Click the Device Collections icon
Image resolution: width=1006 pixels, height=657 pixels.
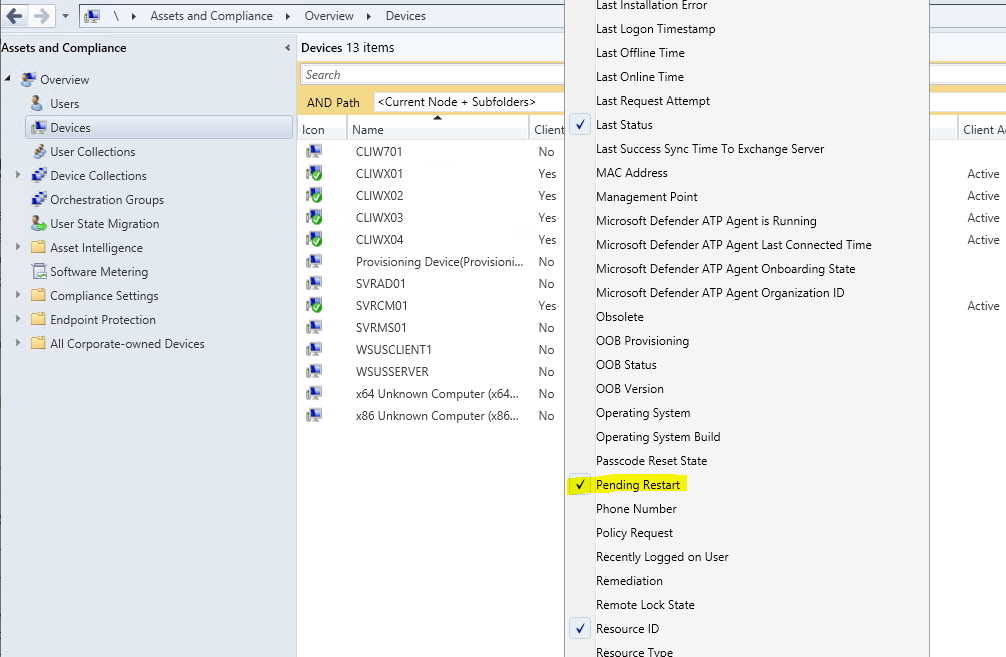39,175
